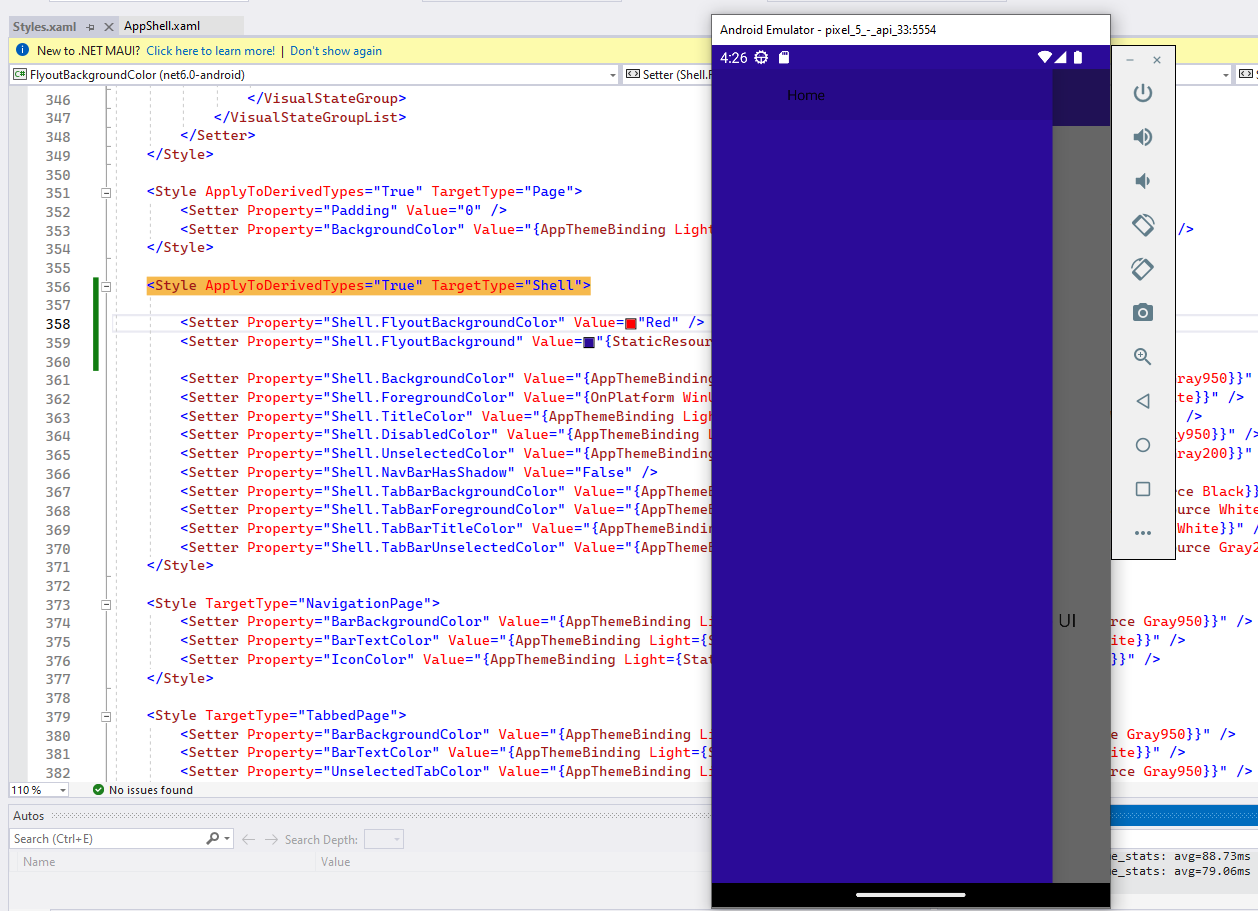Open the FlyoutBackgroundColor debug target dropdown

(x=612, y=74)
